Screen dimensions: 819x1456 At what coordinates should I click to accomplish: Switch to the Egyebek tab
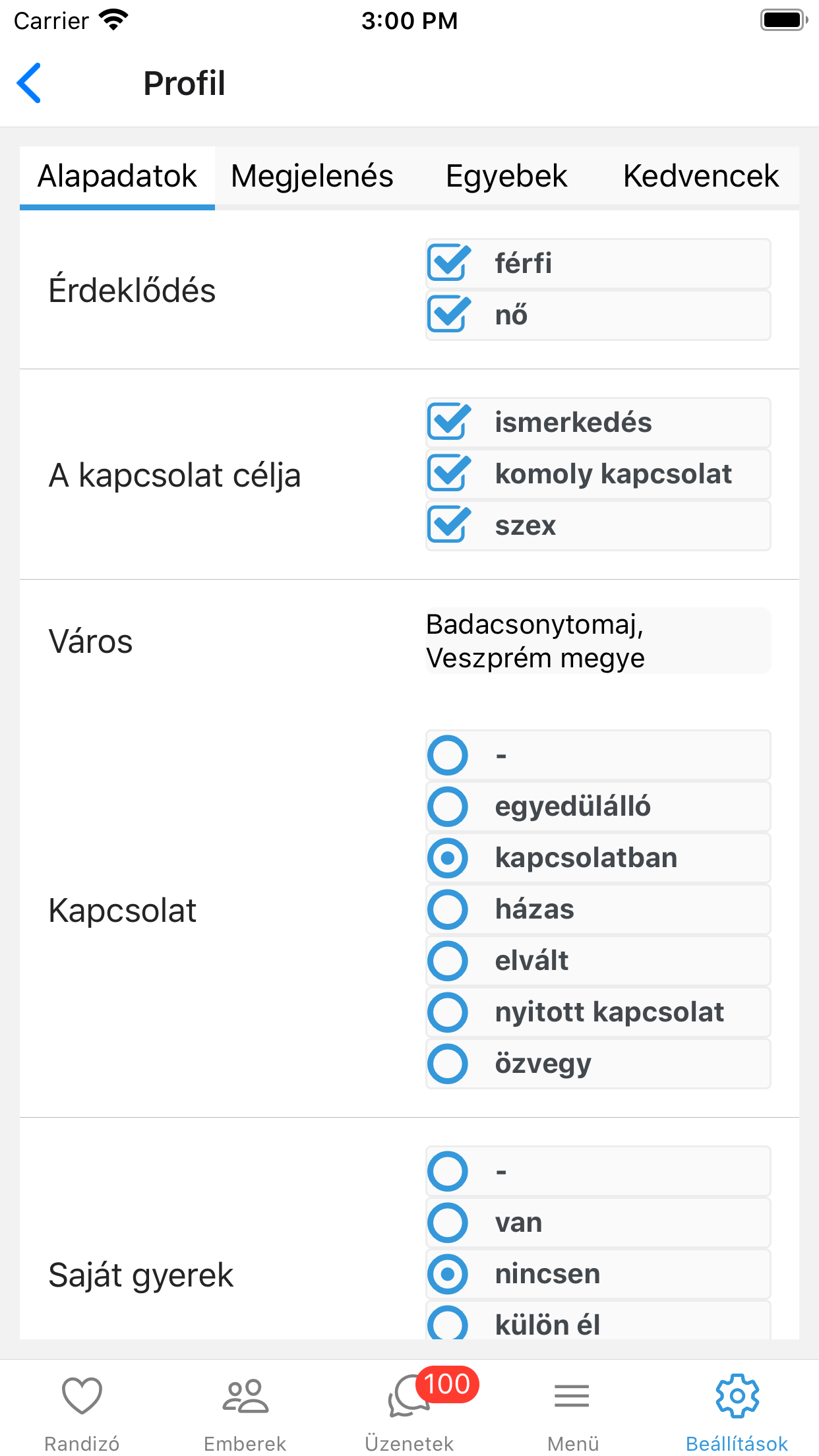(506, 177)
